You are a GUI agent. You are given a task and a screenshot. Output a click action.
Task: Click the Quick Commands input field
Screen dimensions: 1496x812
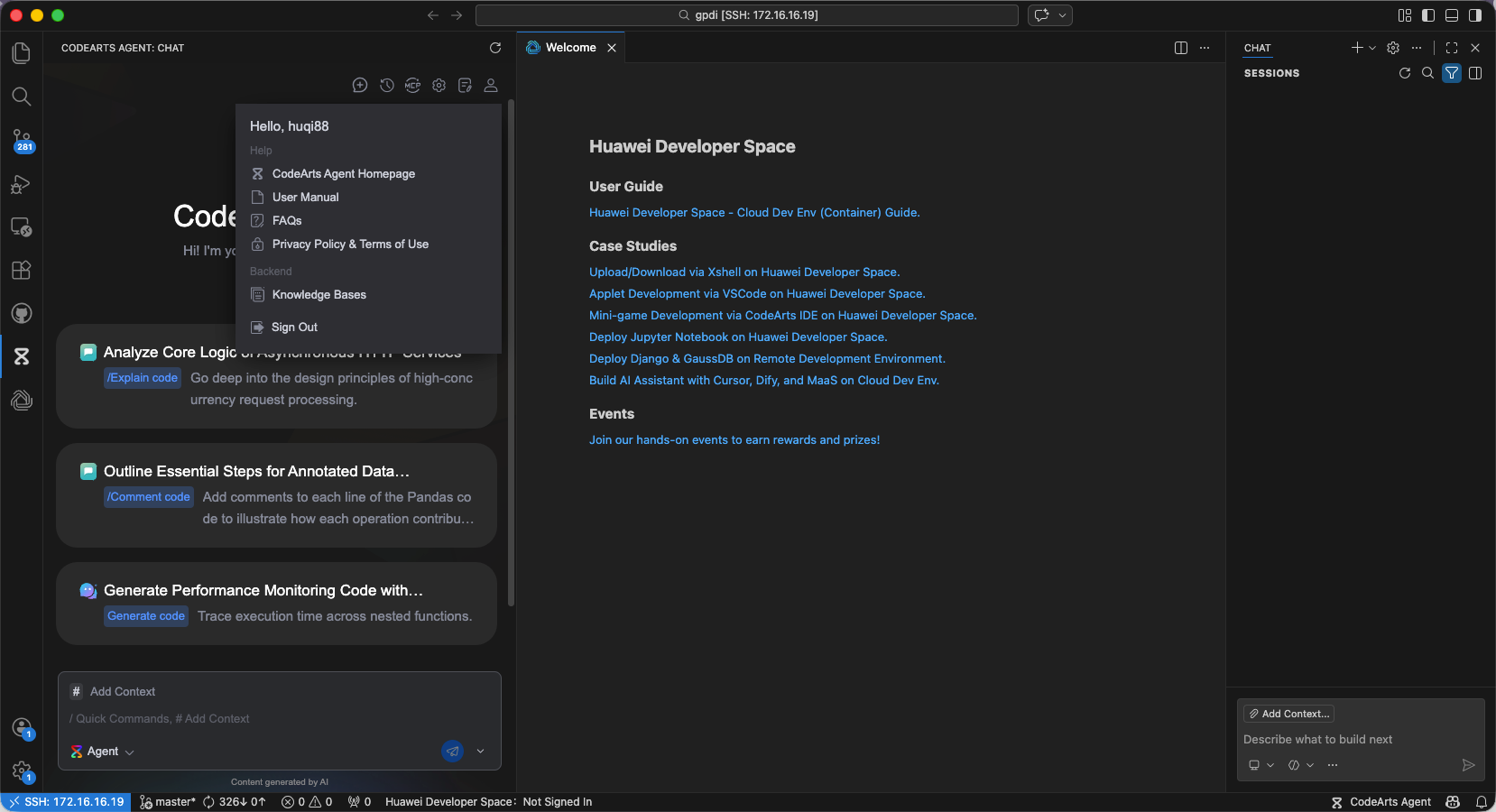pos(271,719)
